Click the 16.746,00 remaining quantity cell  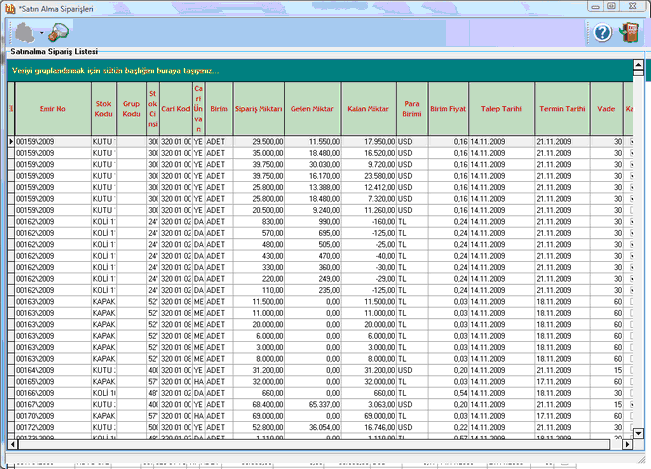[368, 427]
